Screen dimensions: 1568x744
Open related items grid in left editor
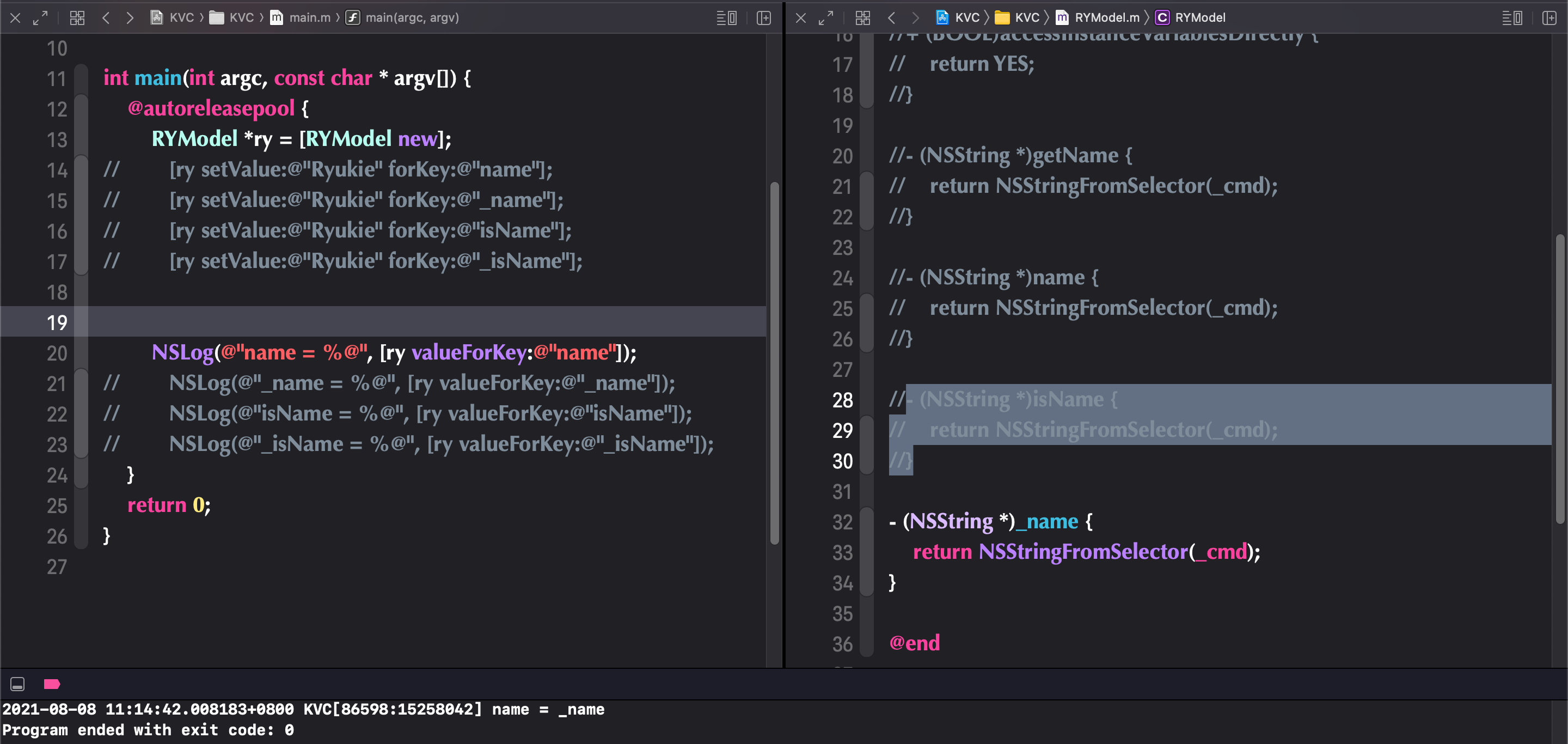77,17
